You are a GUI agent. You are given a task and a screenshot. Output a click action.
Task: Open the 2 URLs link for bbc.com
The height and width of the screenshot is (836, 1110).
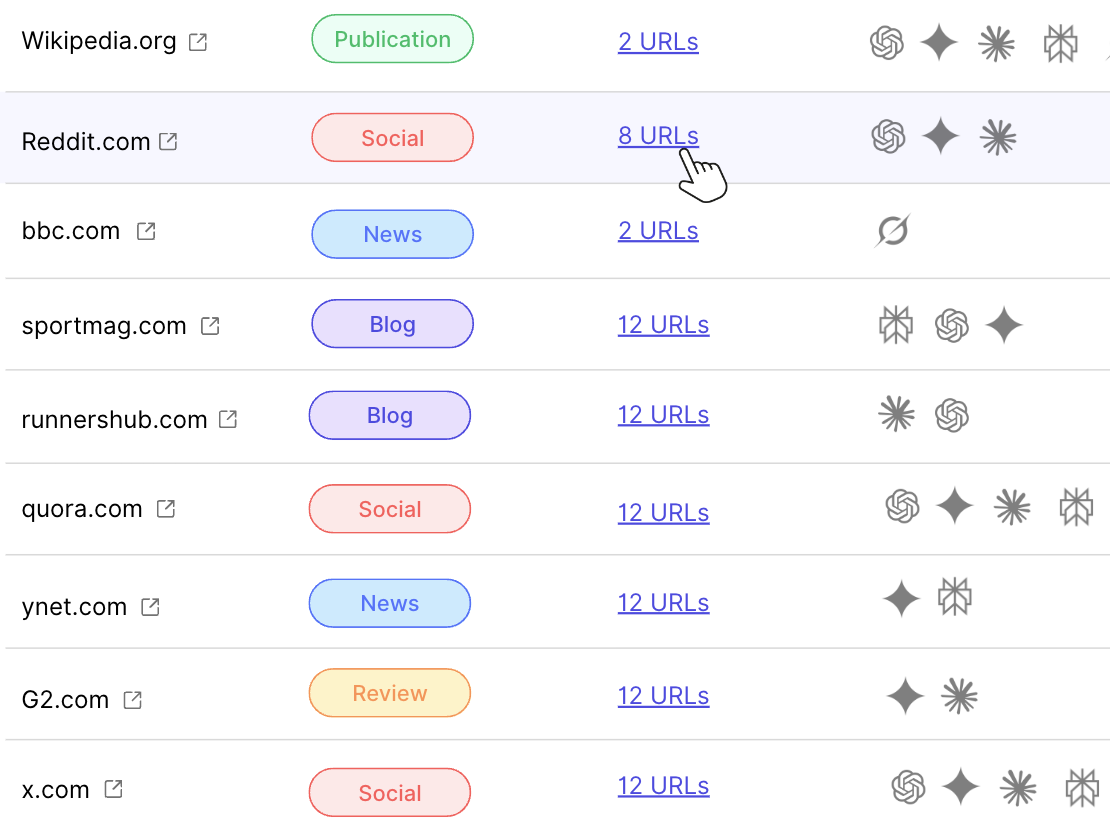tap(658, 231)
